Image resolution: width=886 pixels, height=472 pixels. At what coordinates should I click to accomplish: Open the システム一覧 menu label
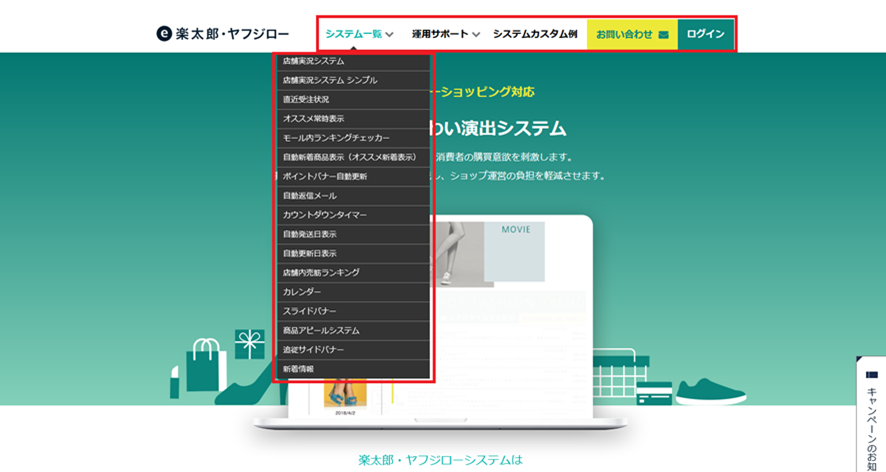click(x=353, y=34)
